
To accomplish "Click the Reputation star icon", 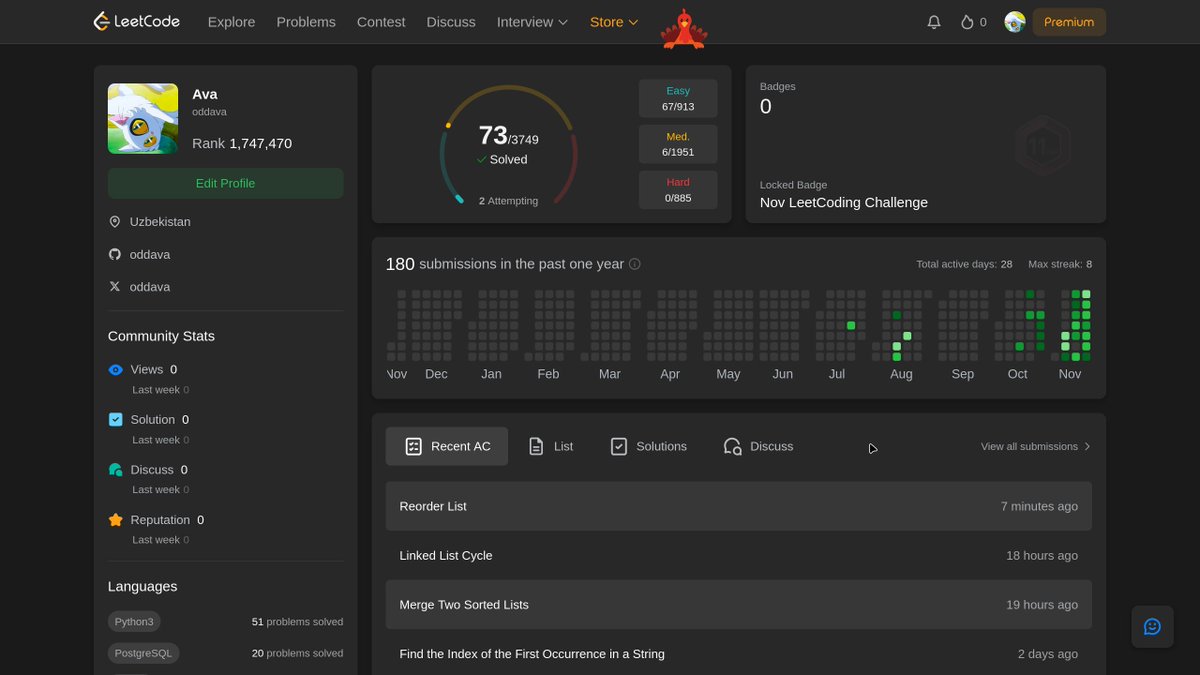I will tap(116, 520).
